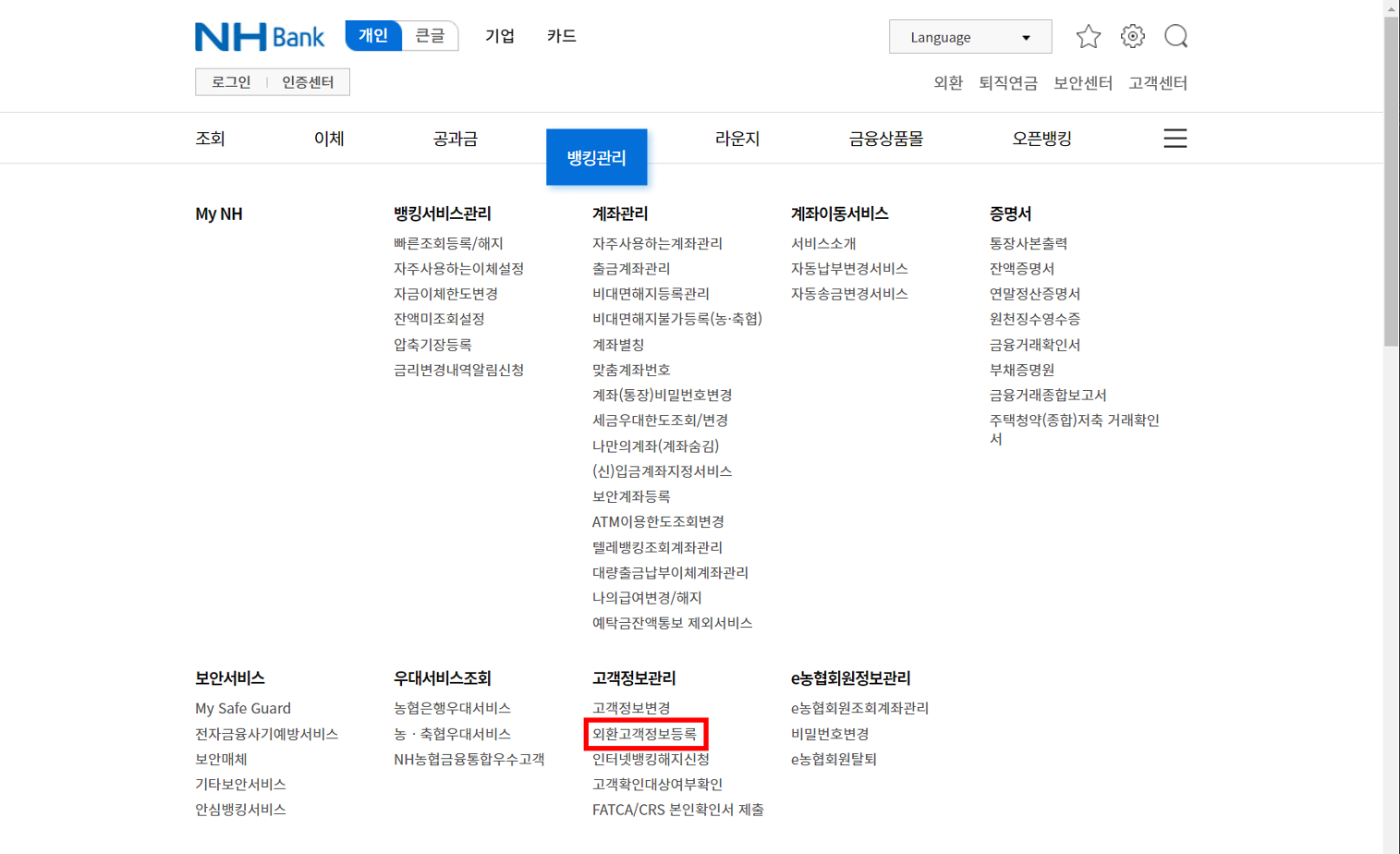Open 자동송금변경서비스
The height and width of the screenshot is (854, 1400).
[849, 293]
